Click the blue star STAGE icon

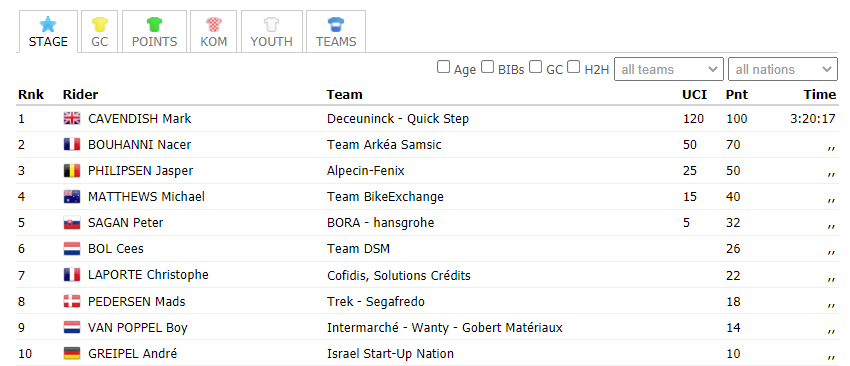[x=48, y=24]
